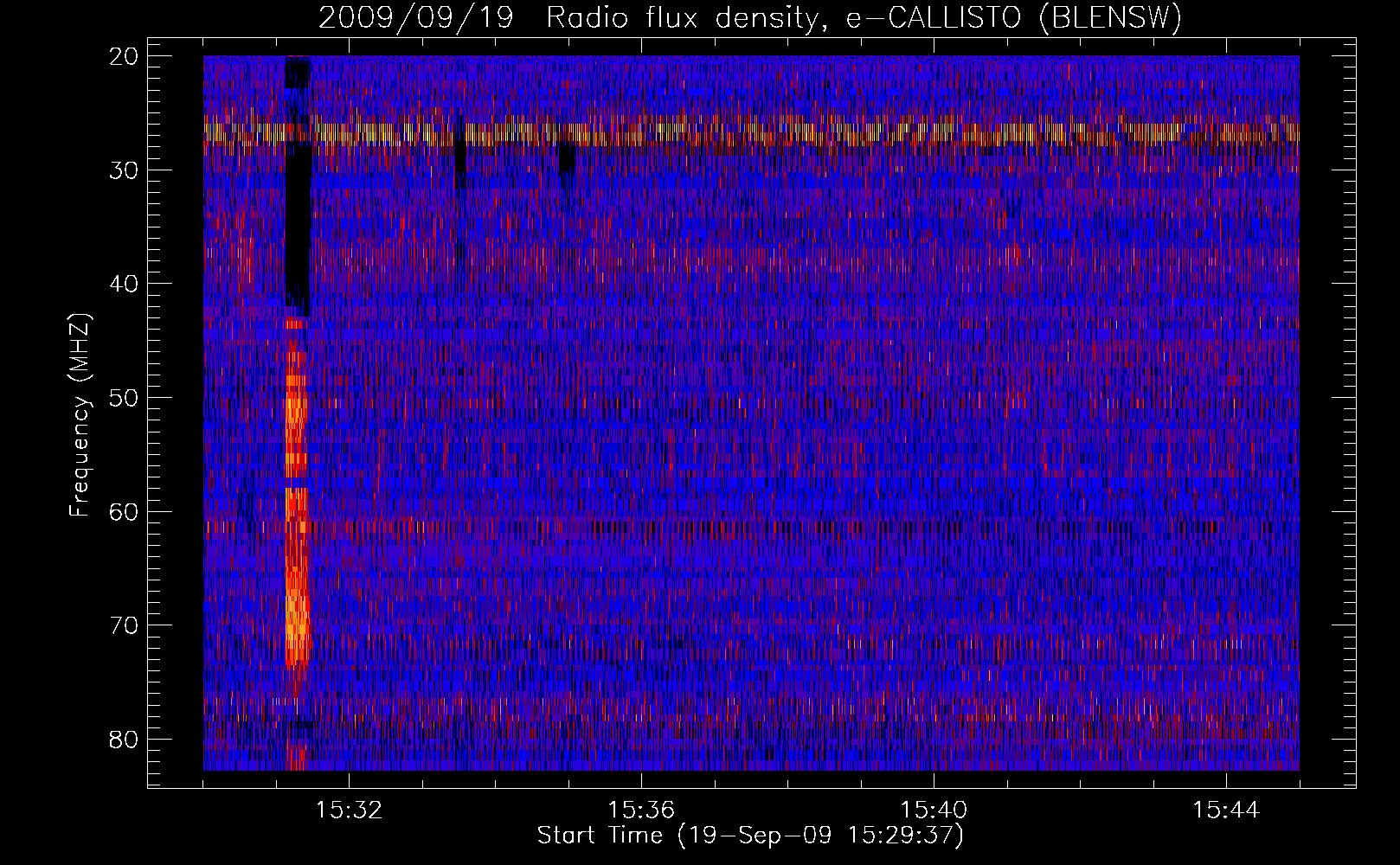The width and height of the screenshot is (1400, 865).
Task: Click the 15:44 time tick label
Action: click(x=1226, y=811)
